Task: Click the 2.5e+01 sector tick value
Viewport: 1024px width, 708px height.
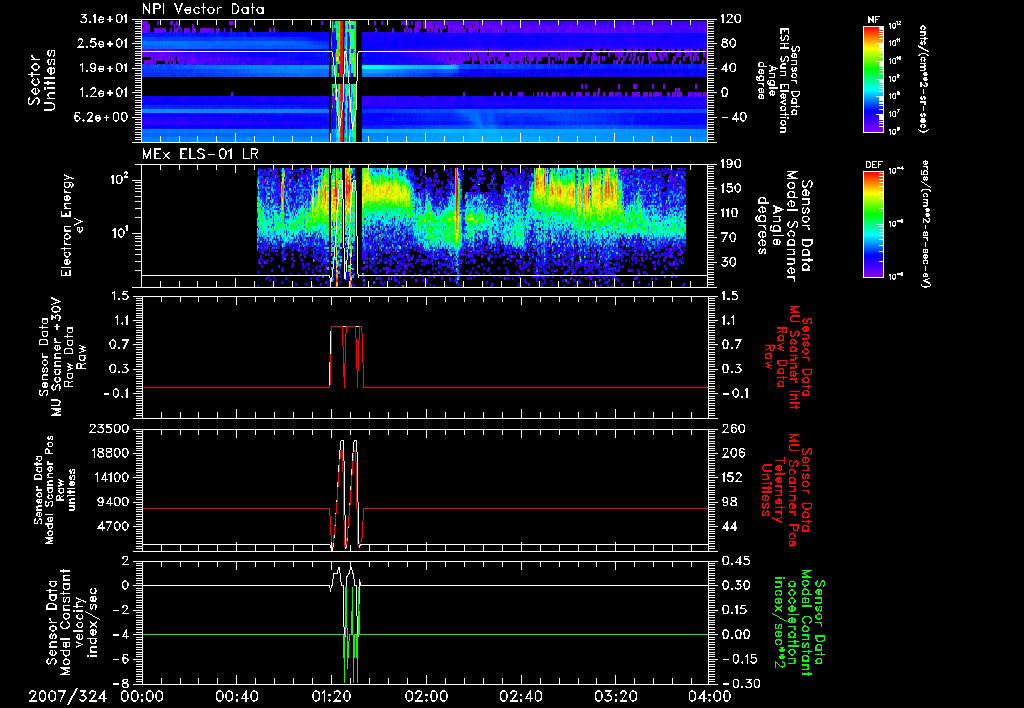Action: [x=104, y=43]
